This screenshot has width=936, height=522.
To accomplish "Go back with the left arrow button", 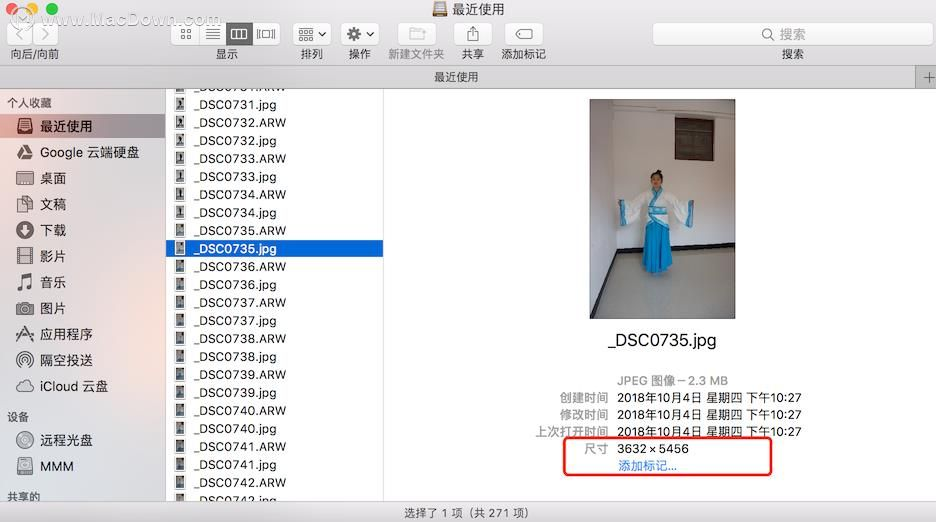I will tap(20, 34).
